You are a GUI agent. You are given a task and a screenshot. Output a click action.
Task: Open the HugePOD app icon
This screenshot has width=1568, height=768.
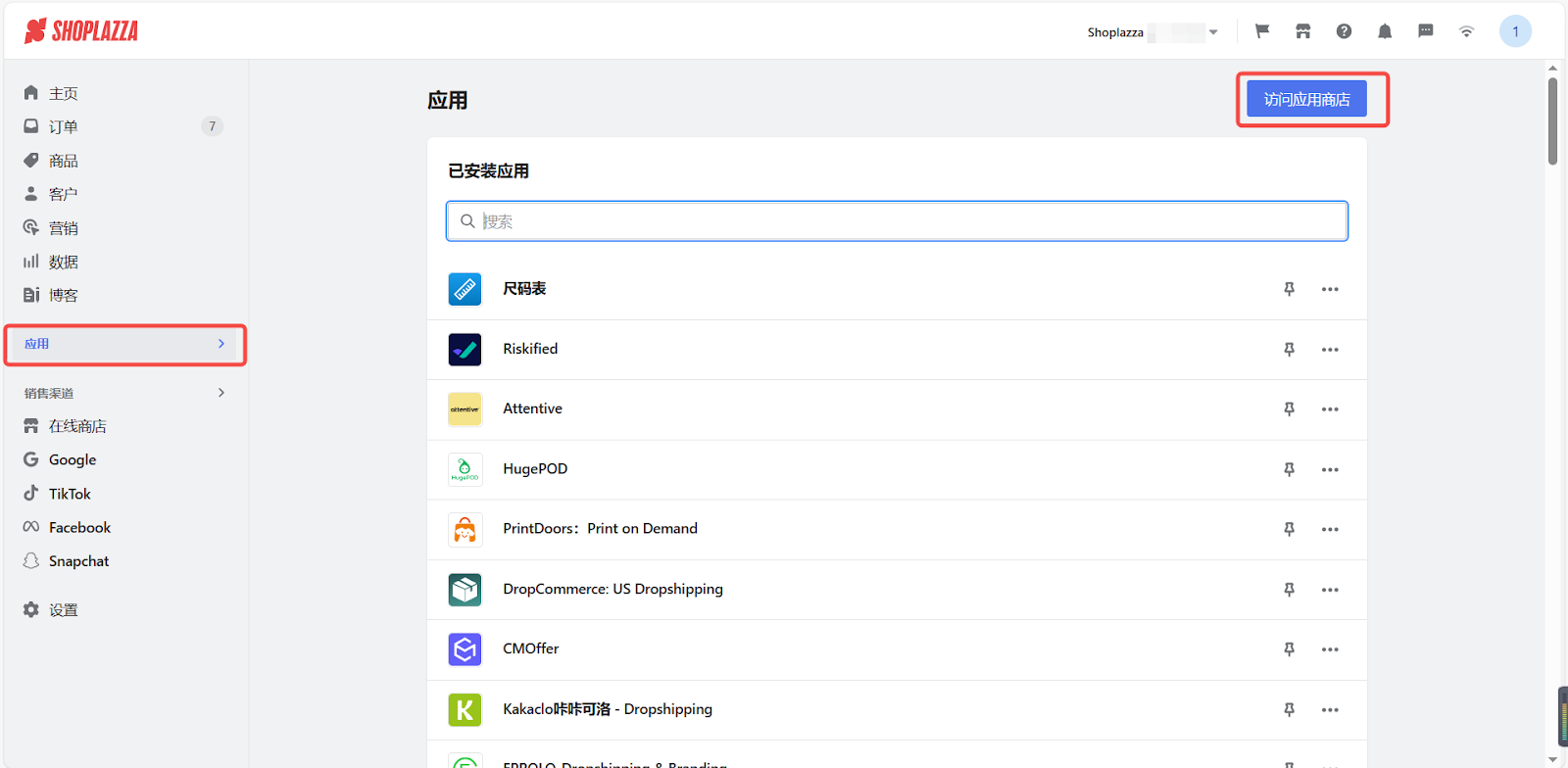click(465, 469)
